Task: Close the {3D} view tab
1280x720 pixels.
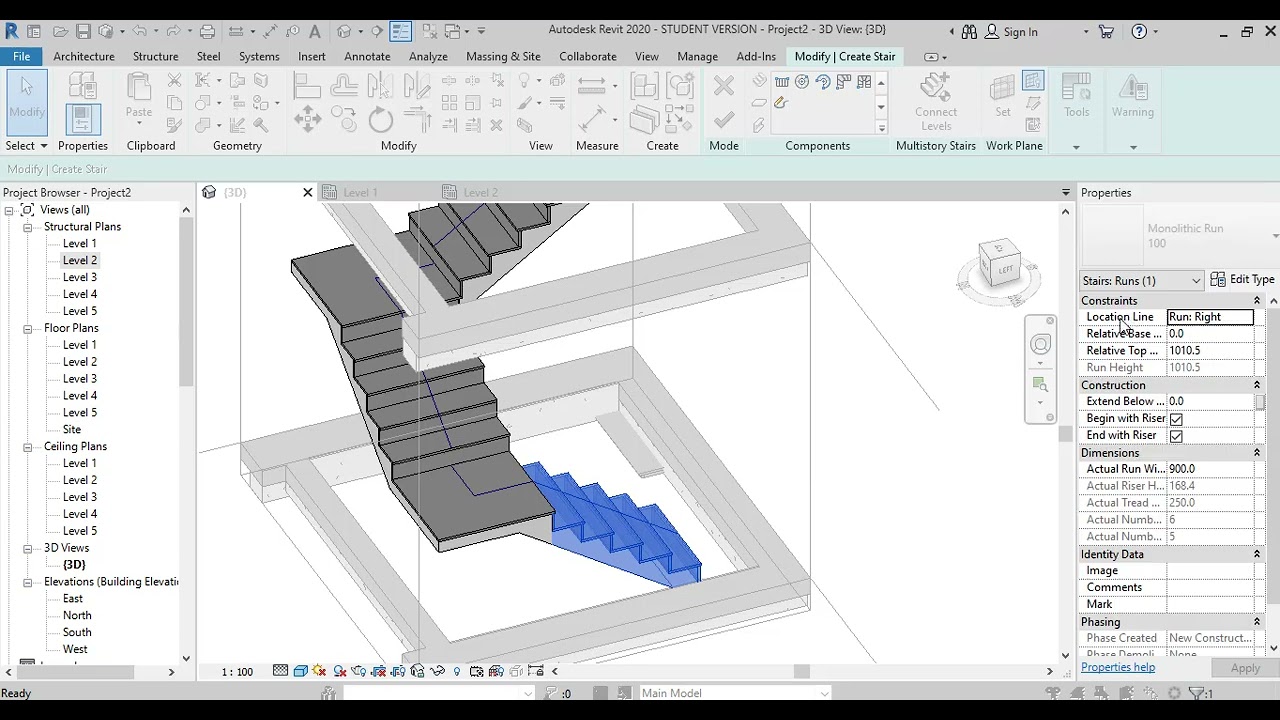Action: 307,193
